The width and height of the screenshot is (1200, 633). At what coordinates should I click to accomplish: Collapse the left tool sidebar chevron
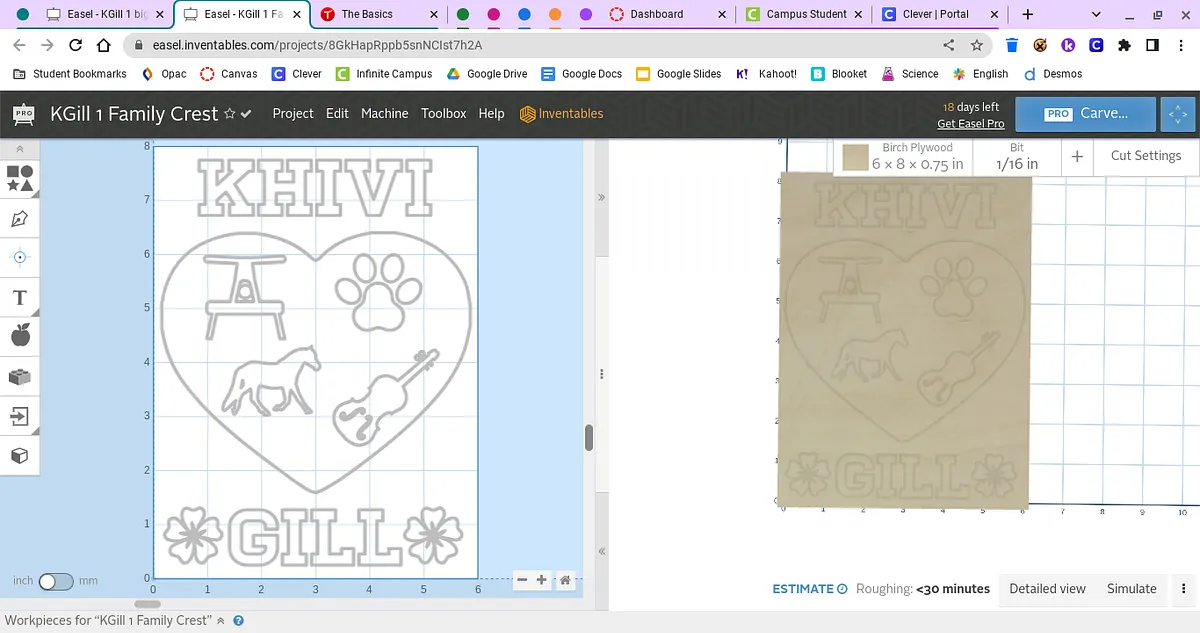click(x=20, y=148)
